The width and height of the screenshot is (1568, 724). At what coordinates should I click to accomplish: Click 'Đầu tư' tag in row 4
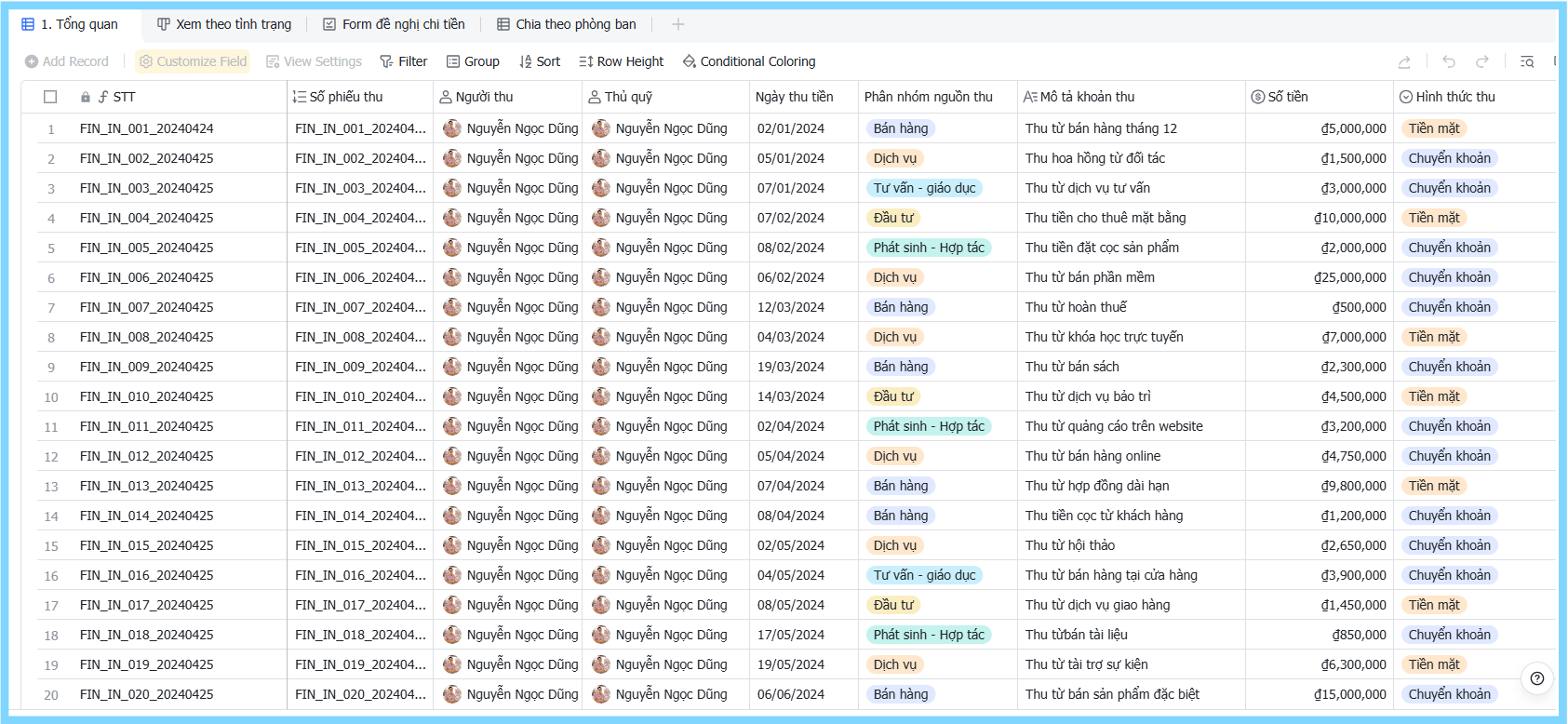(893, 218)
